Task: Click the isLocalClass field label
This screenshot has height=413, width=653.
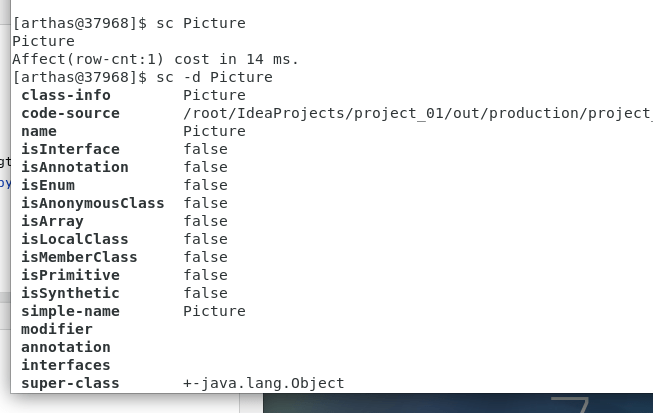Action: [x=75, y=239]
